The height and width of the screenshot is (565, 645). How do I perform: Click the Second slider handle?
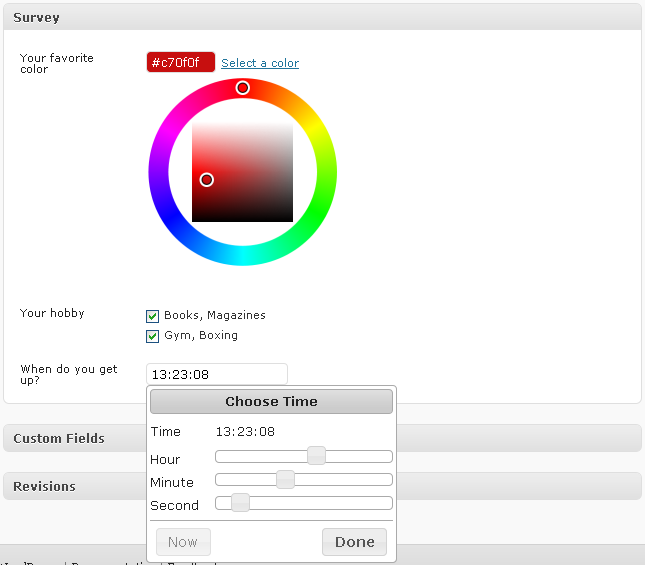coord(240,503)
